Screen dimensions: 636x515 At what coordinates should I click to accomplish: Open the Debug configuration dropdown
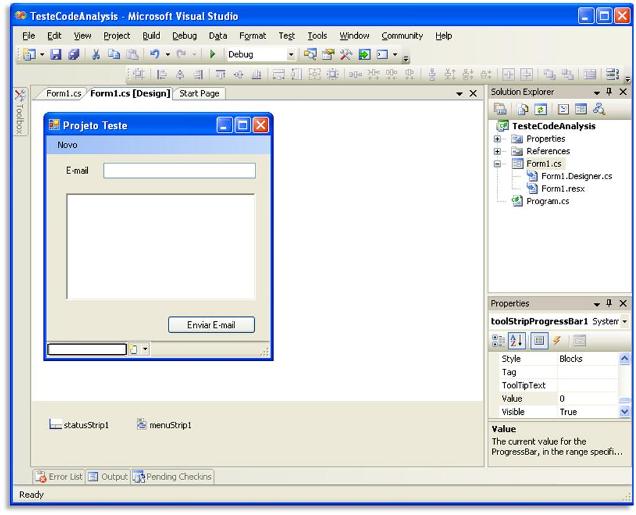coord(292,54)
